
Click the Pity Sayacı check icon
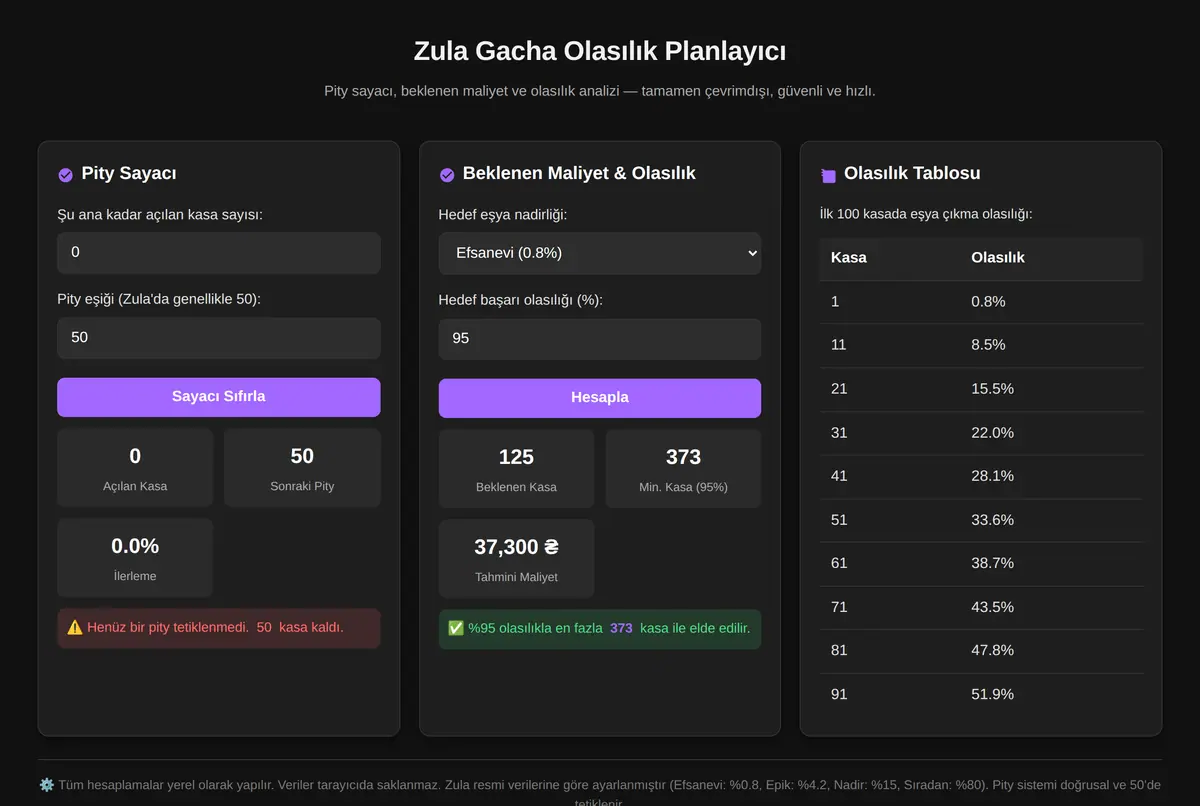click(x=65, y=175)
